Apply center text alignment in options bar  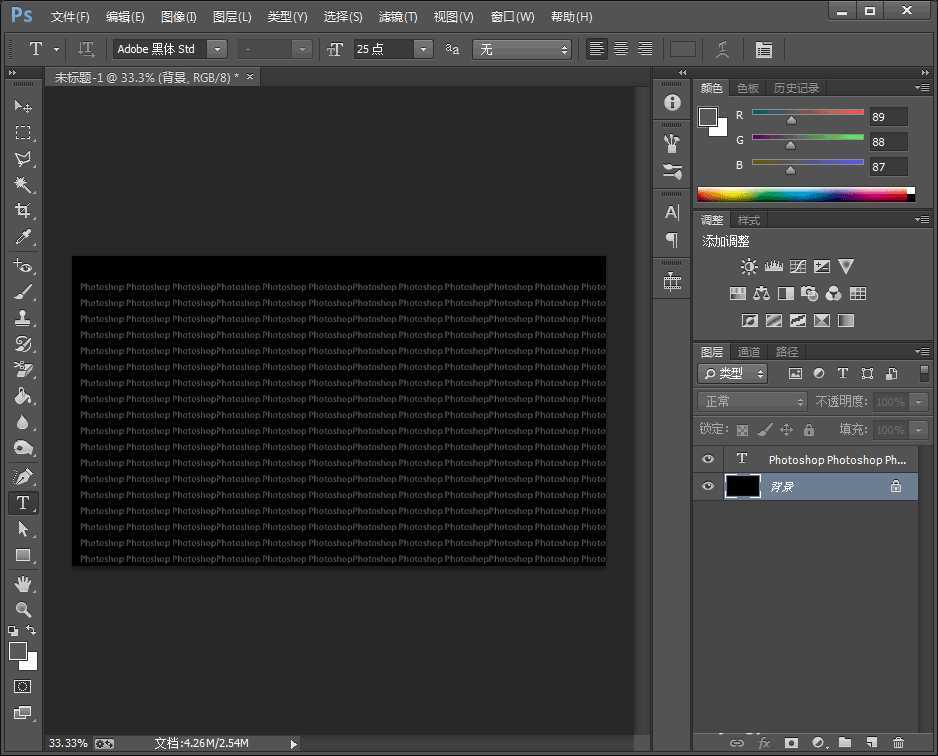click(x=620, y=48)
